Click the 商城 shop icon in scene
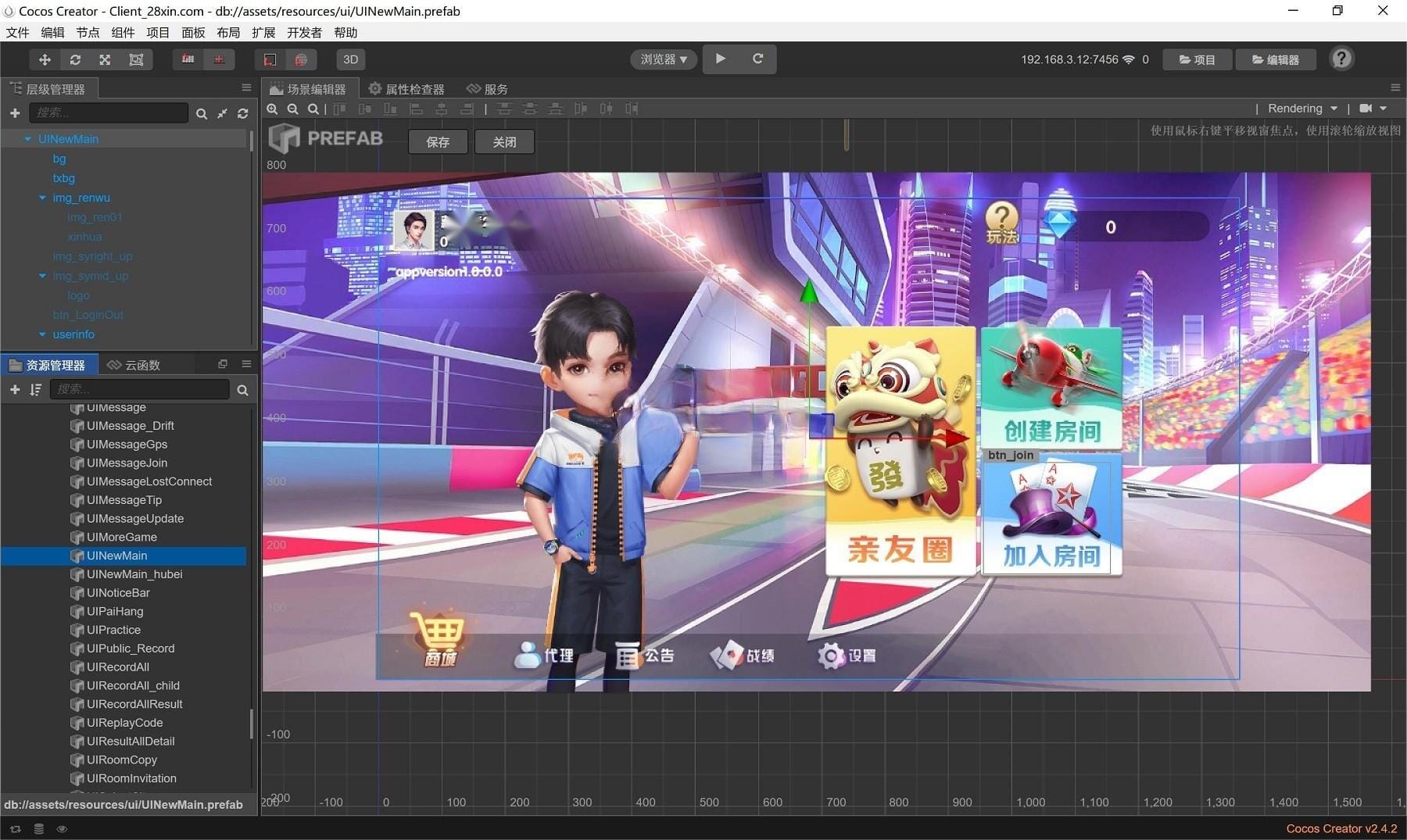The width and height of the screenshot is (1407, 840). point(439,640)
